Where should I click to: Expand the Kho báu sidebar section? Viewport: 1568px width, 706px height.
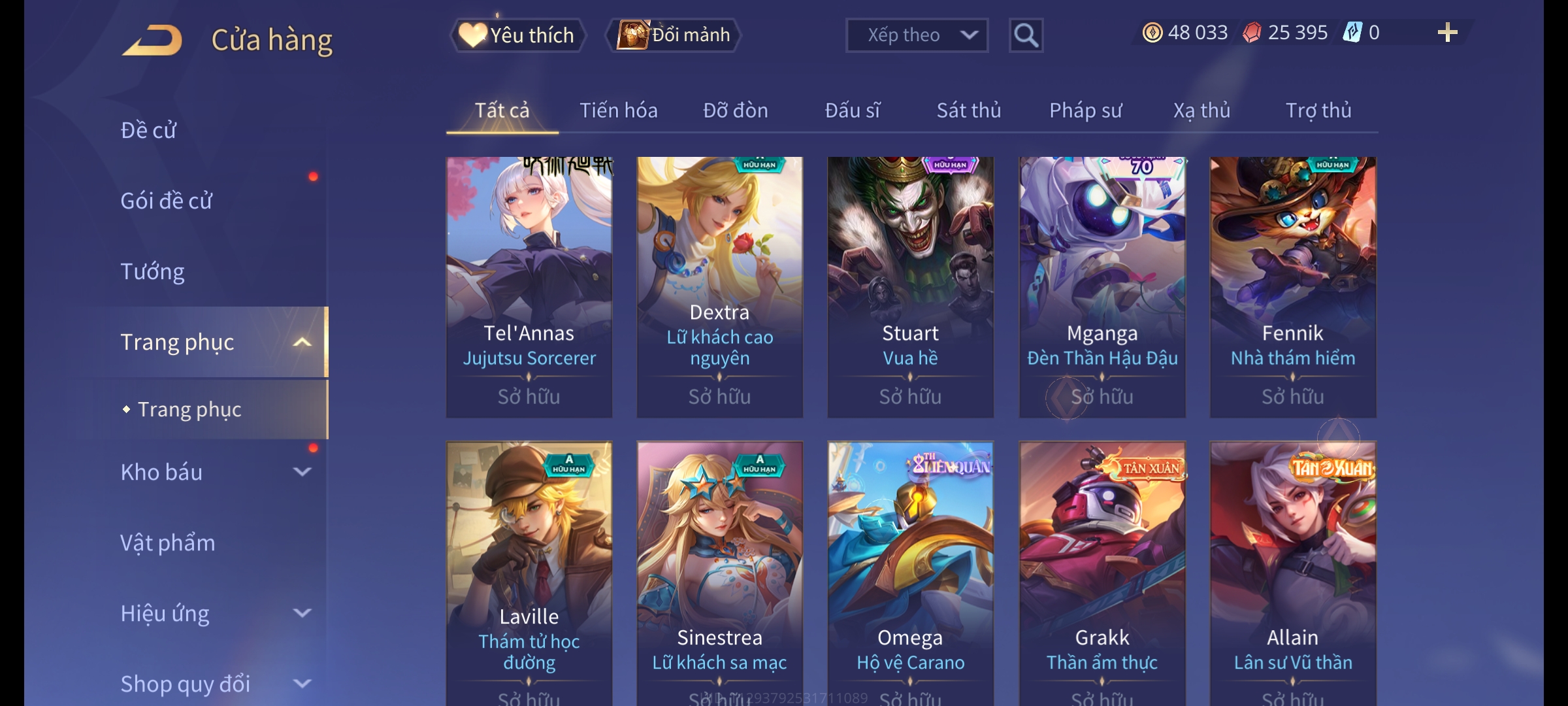pyautogui.click(x=302, y=472)
